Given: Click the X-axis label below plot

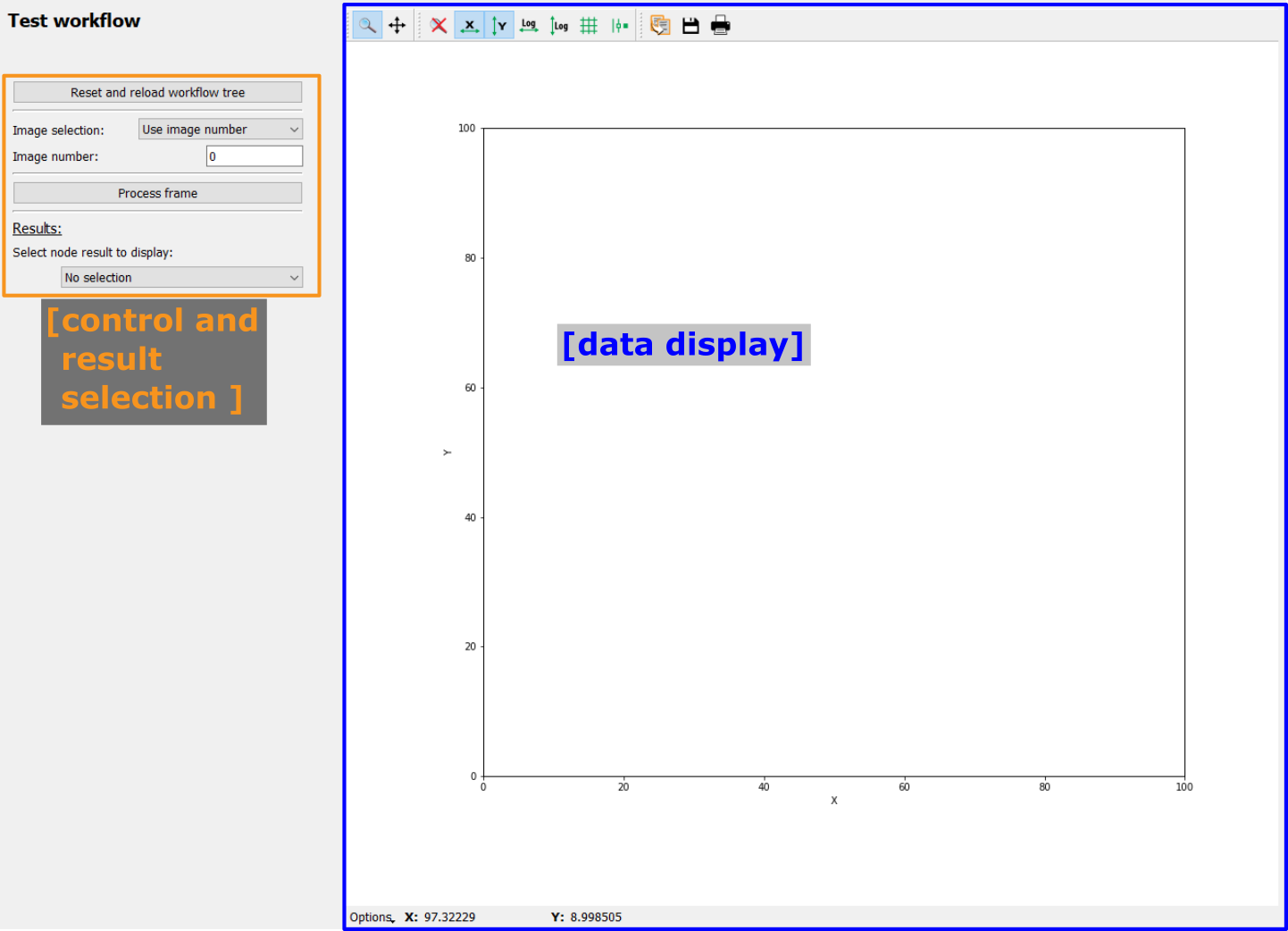Looking at the screenshot, I should 834,801.
